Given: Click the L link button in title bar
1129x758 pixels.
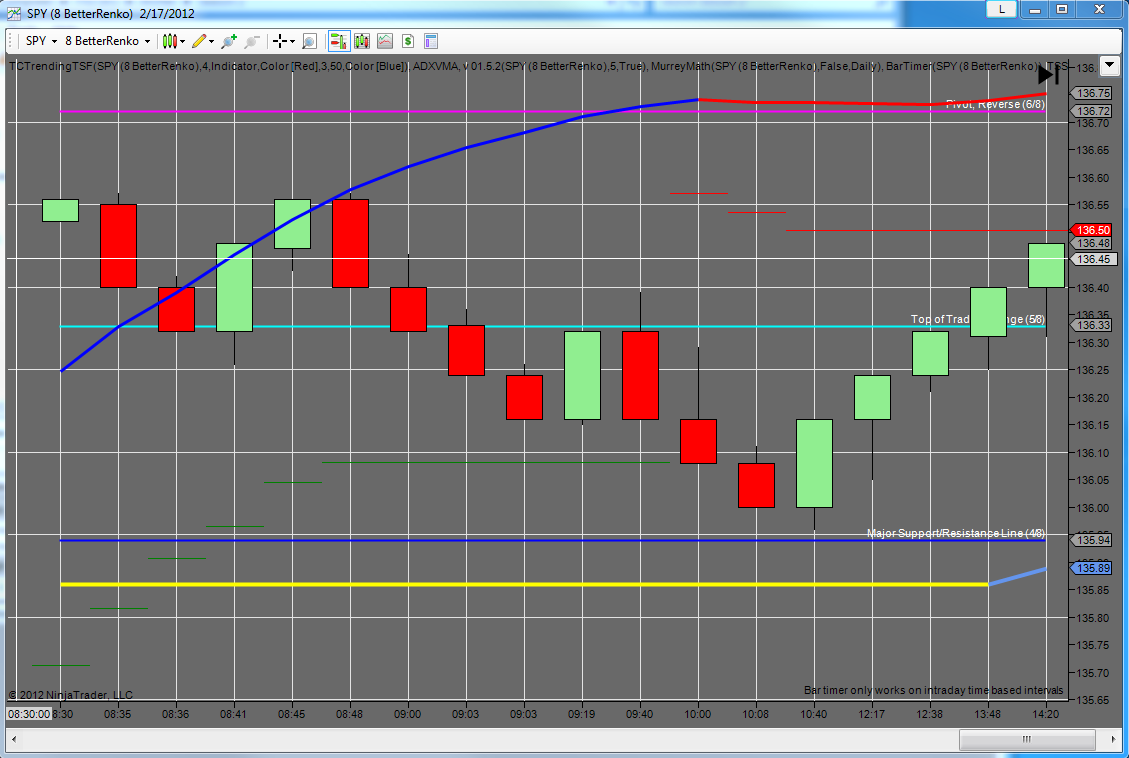Looking at the screenshot, I should pos(1002,9).
